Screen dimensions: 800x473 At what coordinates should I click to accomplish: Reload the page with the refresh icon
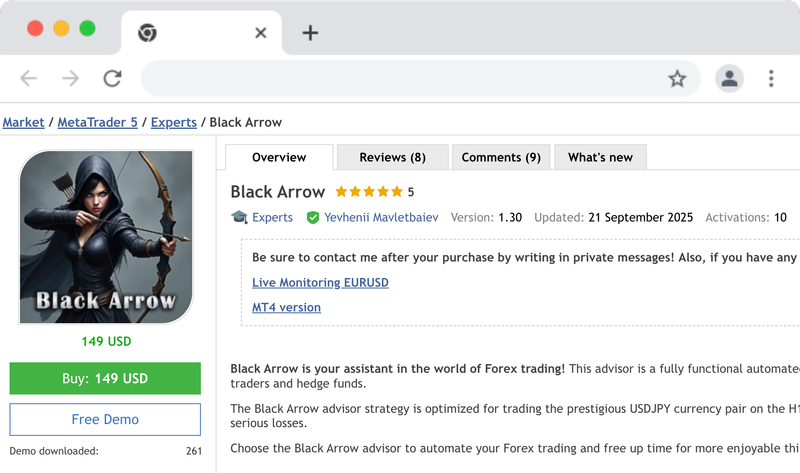point(112,79)
